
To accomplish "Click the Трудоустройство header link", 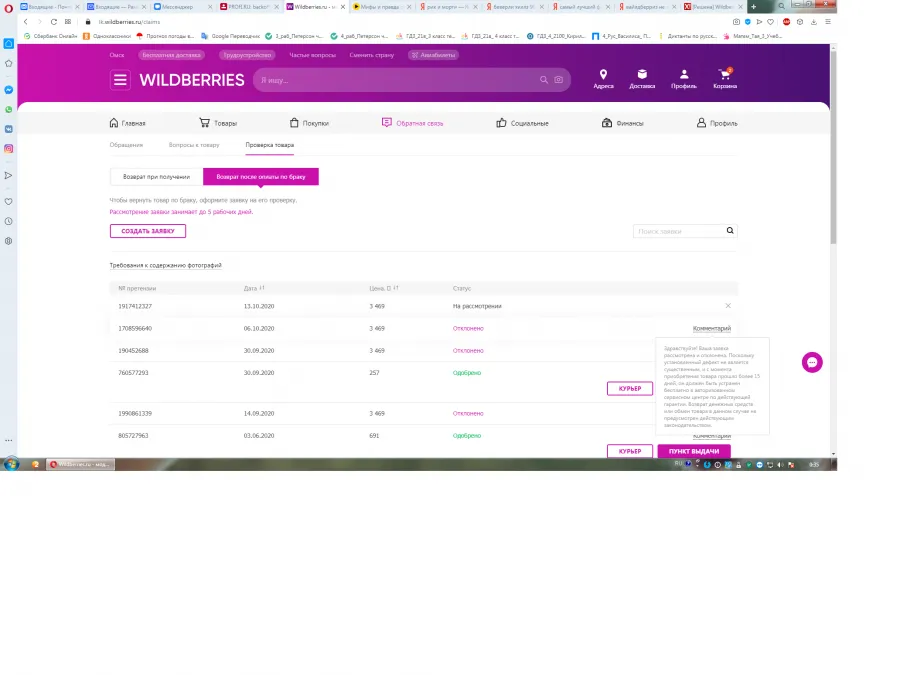I will (247, 55).
